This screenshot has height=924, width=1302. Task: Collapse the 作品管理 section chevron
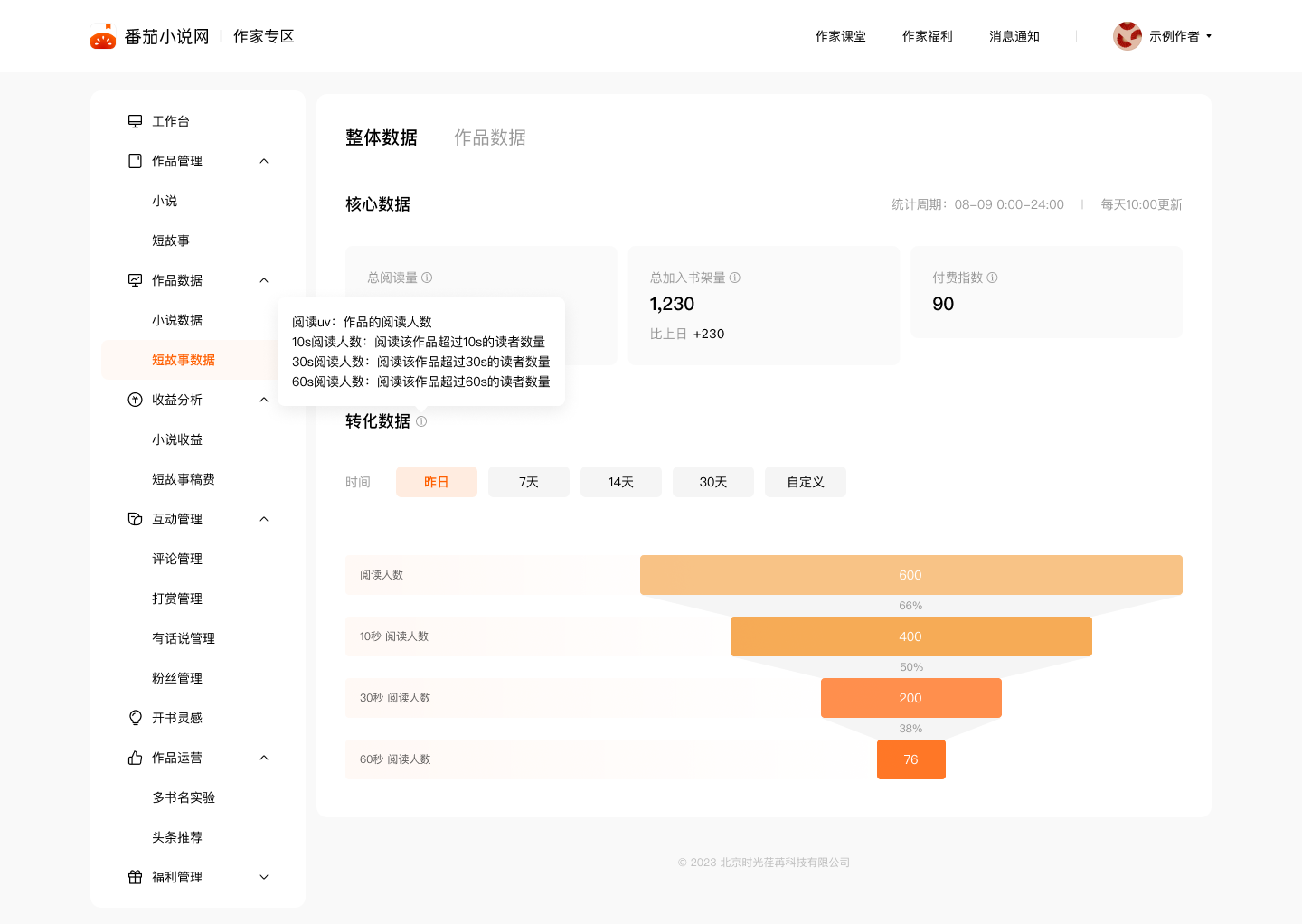(264, 161)
